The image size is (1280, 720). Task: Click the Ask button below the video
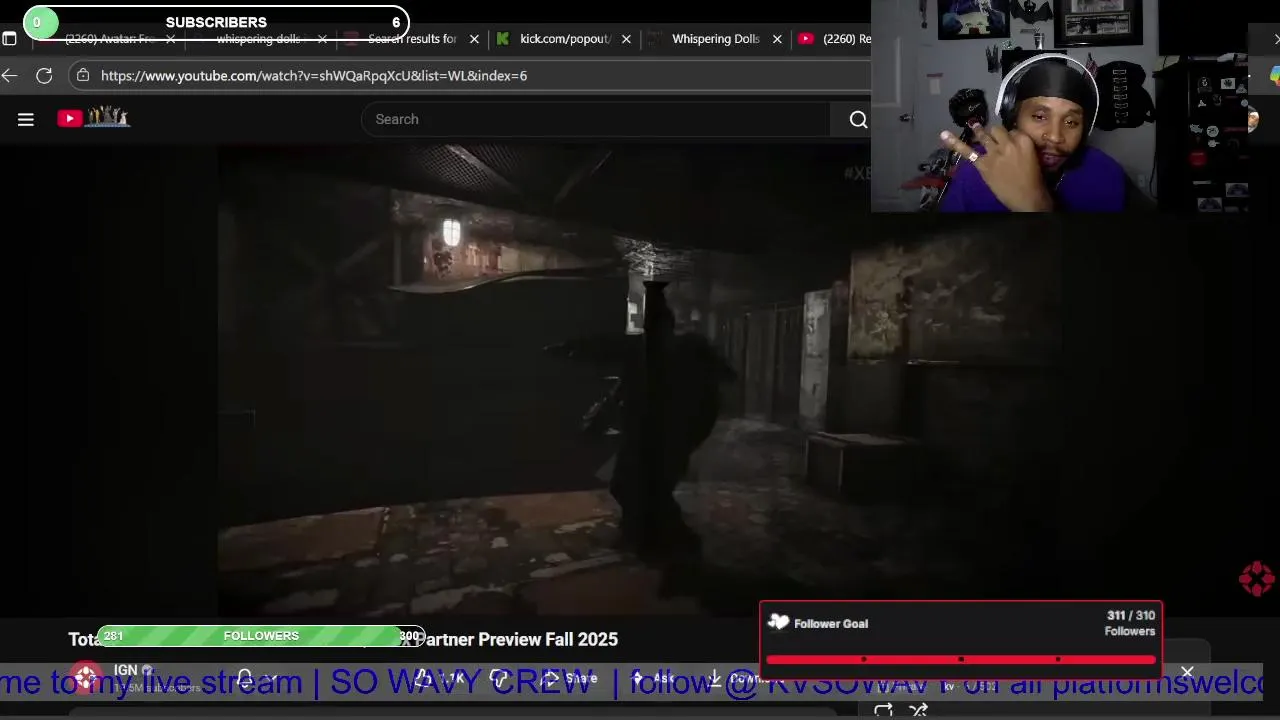652,678
